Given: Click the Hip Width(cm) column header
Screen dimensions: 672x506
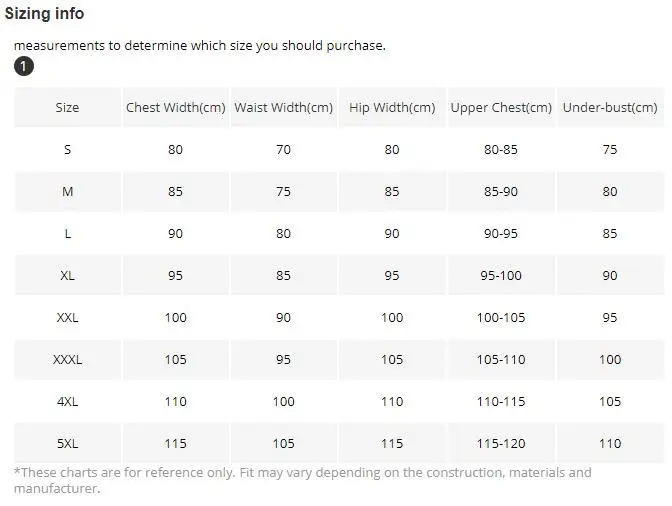Looking at the screenshot, I should click(392, 107).
